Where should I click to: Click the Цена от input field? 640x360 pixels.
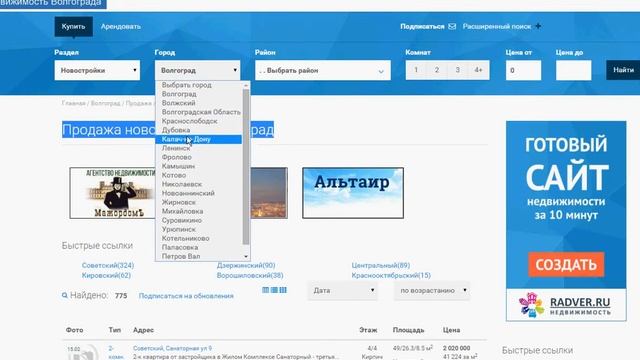[x=523, y=70]
